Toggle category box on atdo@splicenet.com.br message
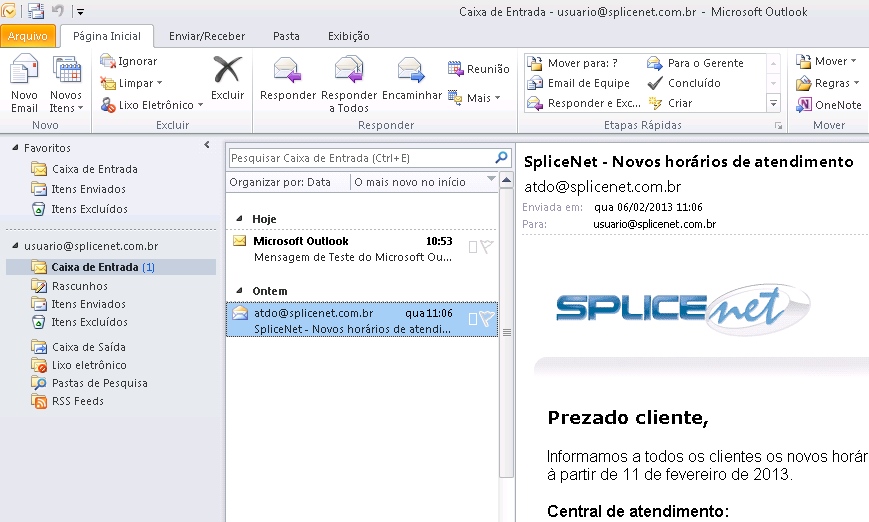Screen dimensions: 869x522 pos(473,319)
